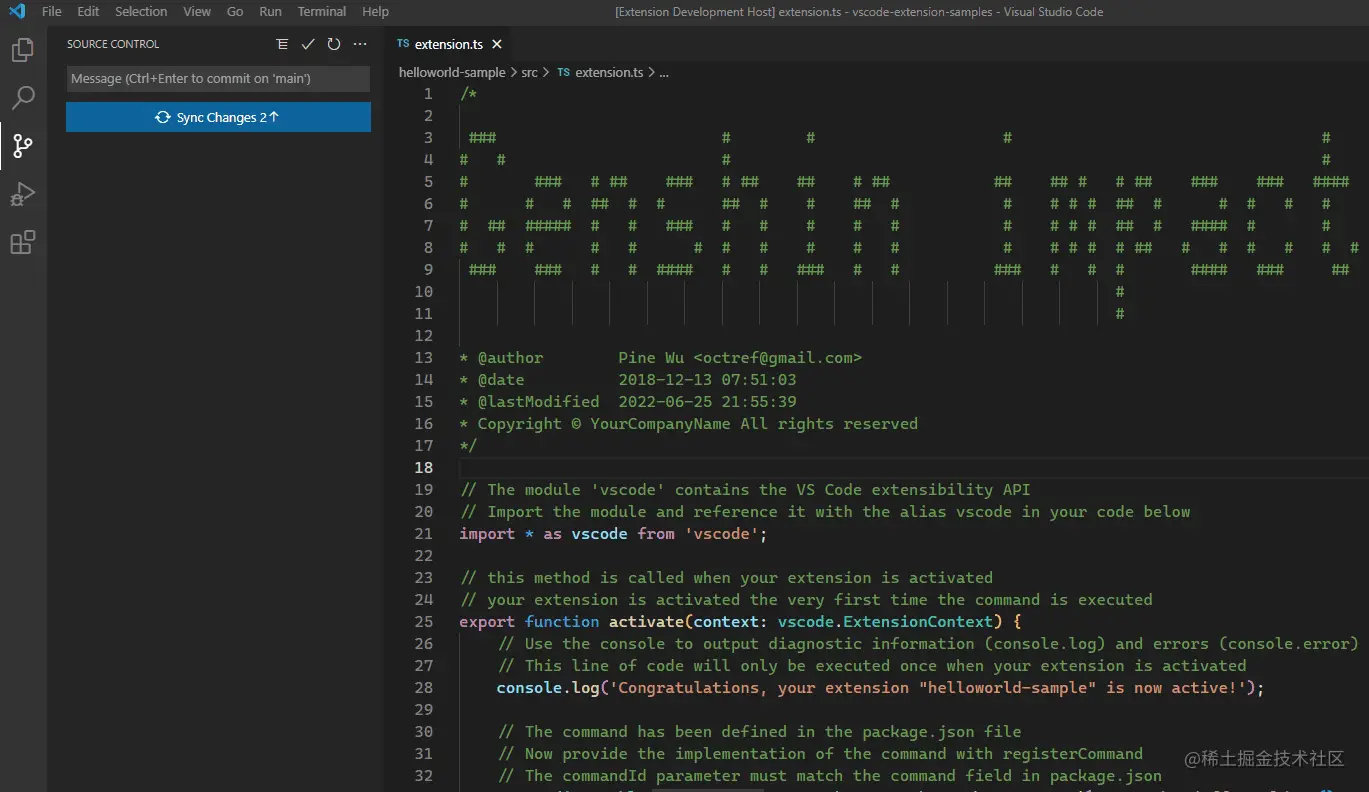Select the Source Control activity icon
1369x792 pixels.
click(23, 146)
